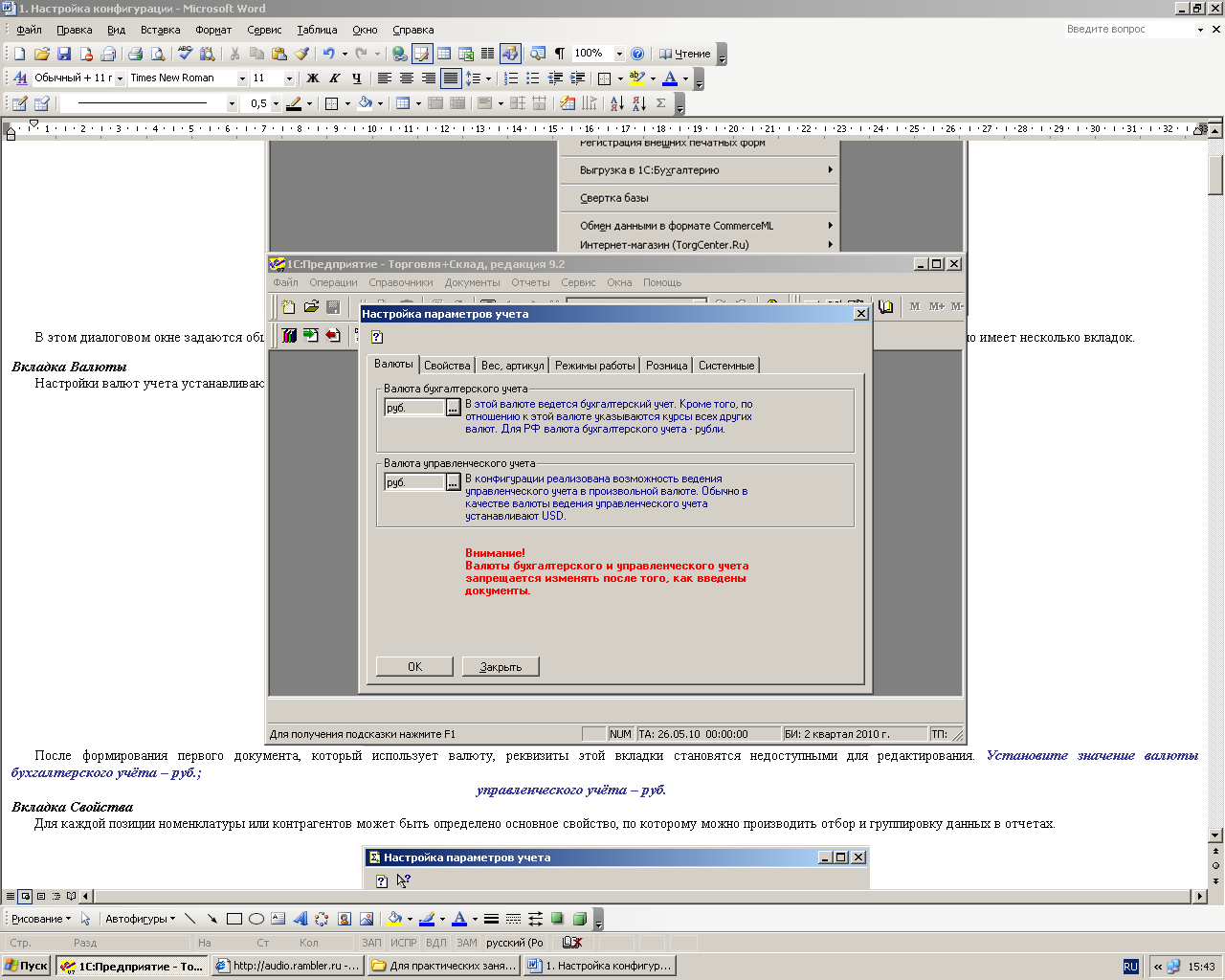Toggle the Drawing toolbar button

tap(510, 54)
